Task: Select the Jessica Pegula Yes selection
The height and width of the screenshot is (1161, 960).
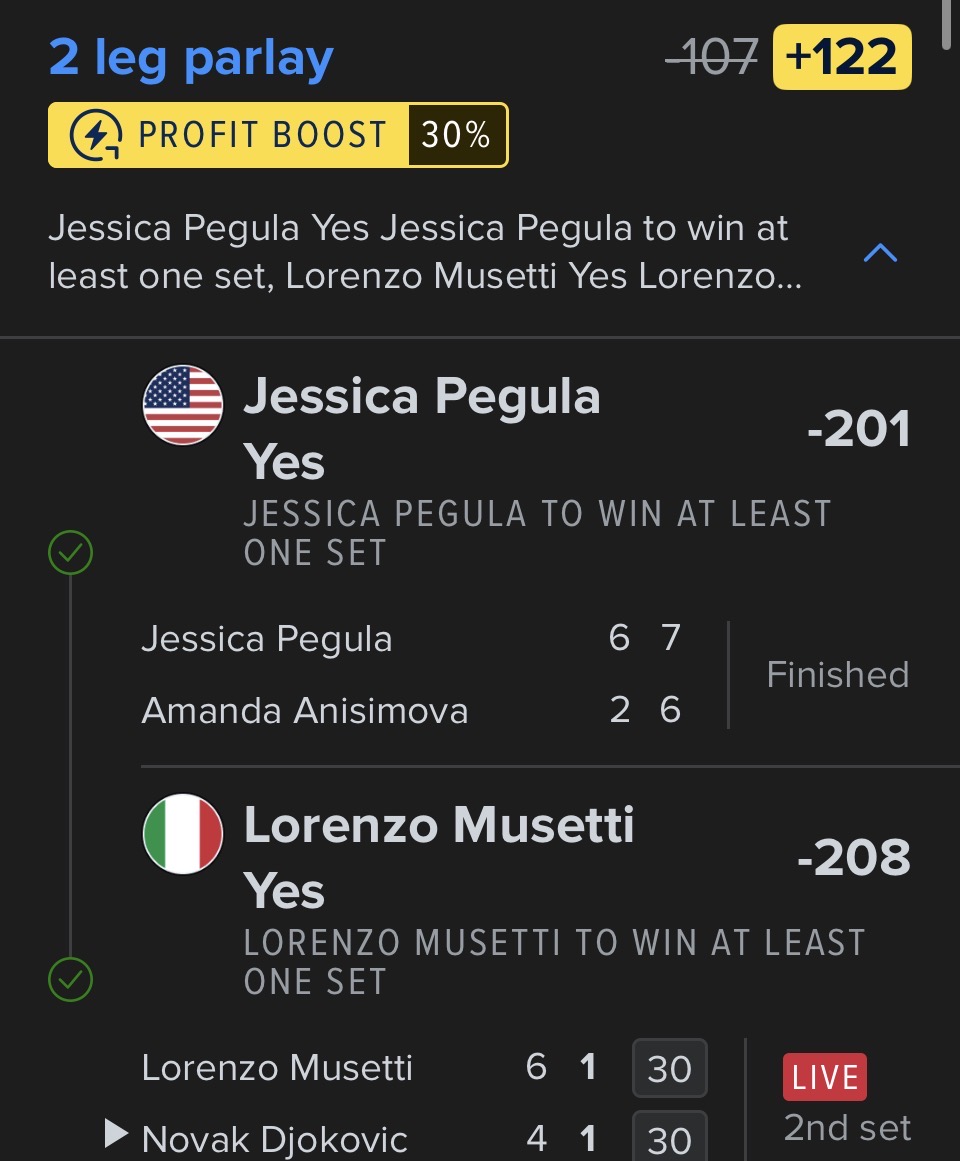Action: (421, 429)
